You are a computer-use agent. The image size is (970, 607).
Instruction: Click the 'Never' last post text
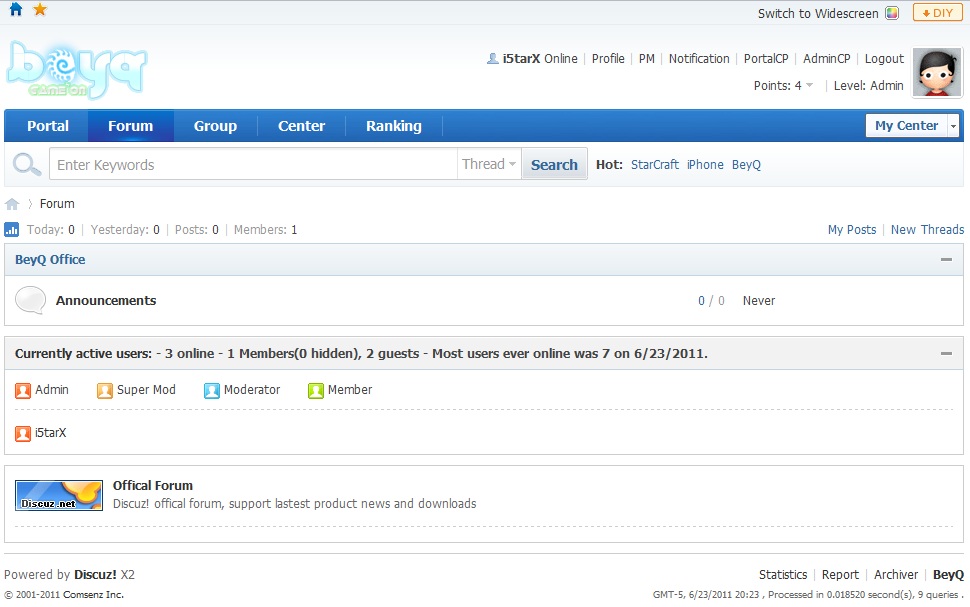point(759,301)
